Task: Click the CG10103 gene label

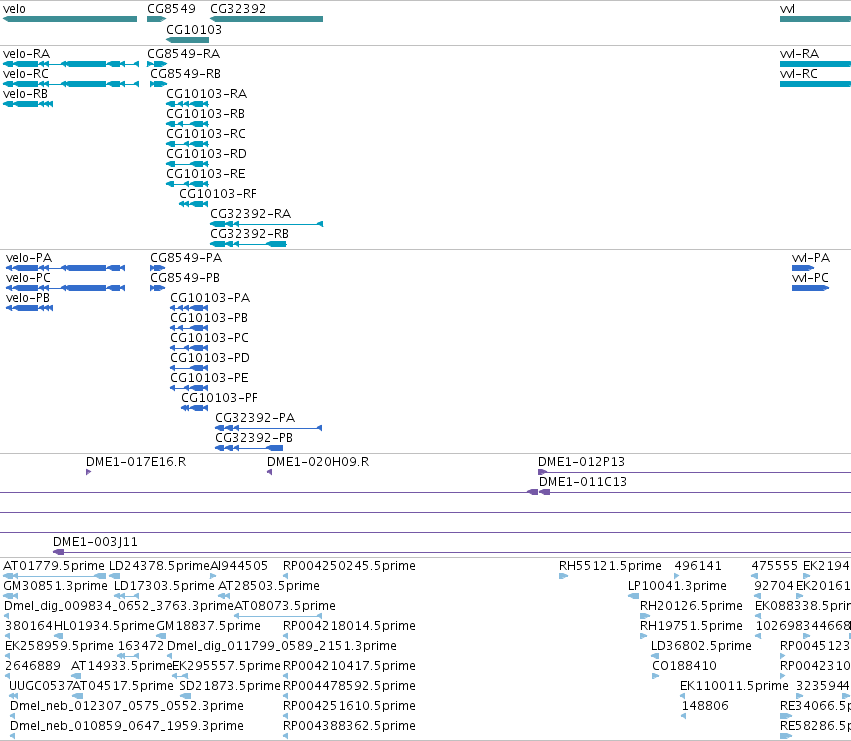Action: 194,29
